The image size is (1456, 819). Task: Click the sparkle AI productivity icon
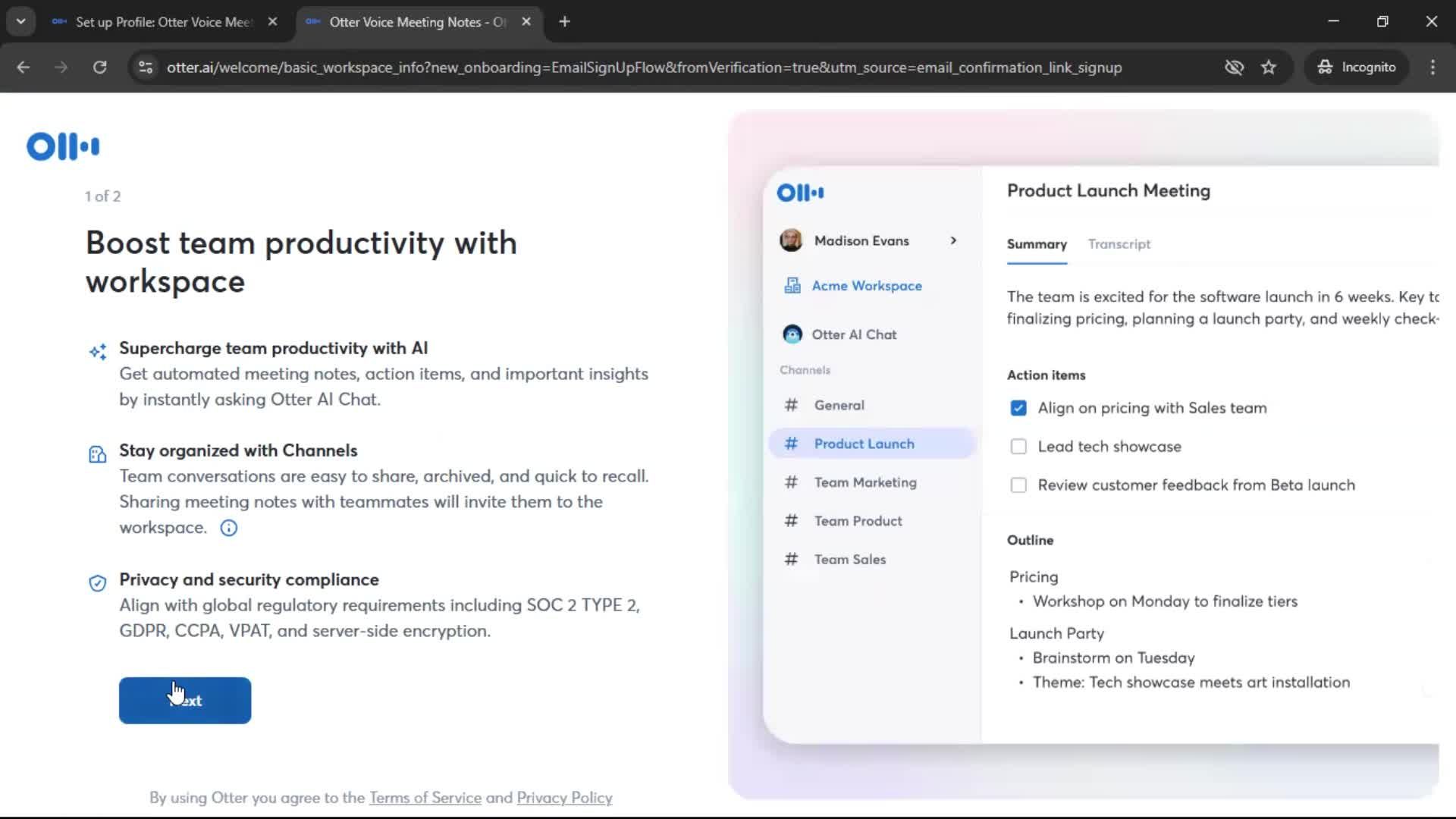(98, 351)
